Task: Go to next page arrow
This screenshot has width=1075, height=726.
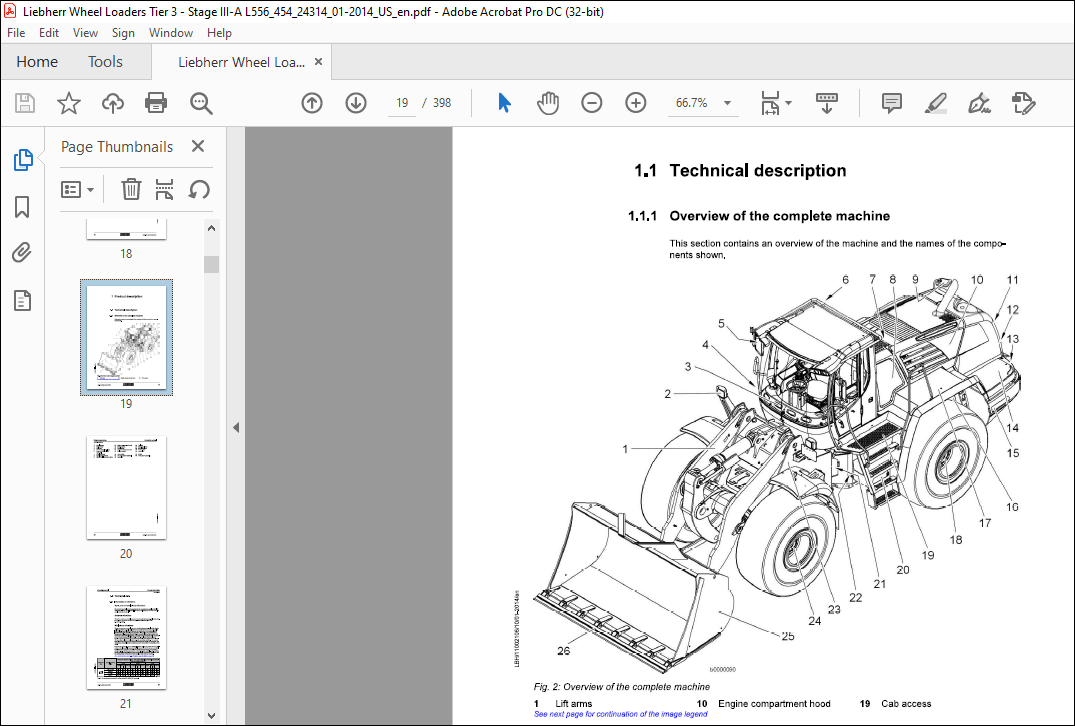Action: coord(356,104)
